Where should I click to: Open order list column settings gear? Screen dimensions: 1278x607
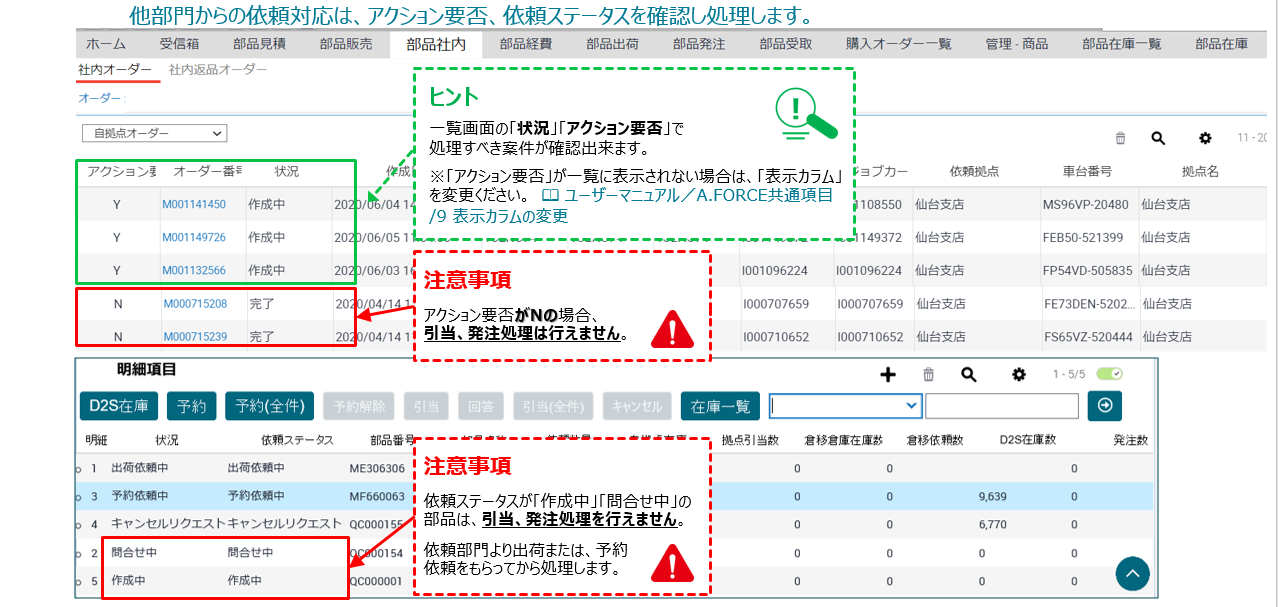1205,139
